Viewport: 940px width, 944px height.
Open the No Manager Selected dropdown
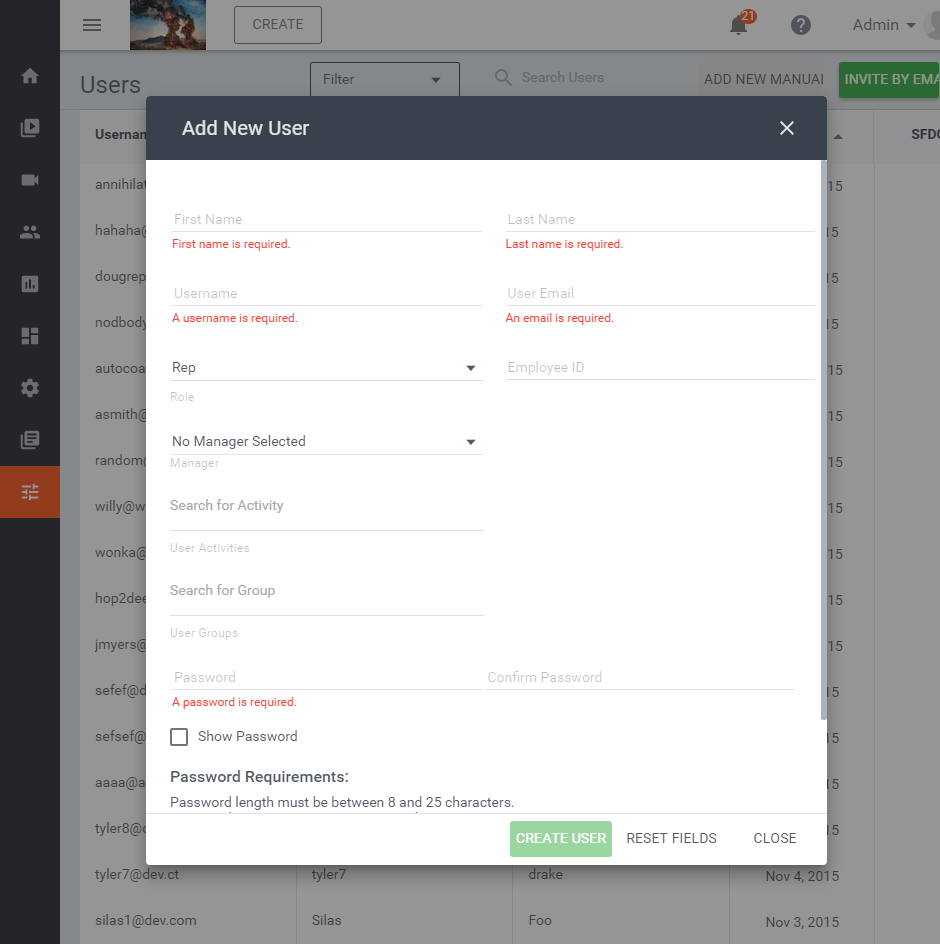tap(326, 442)
